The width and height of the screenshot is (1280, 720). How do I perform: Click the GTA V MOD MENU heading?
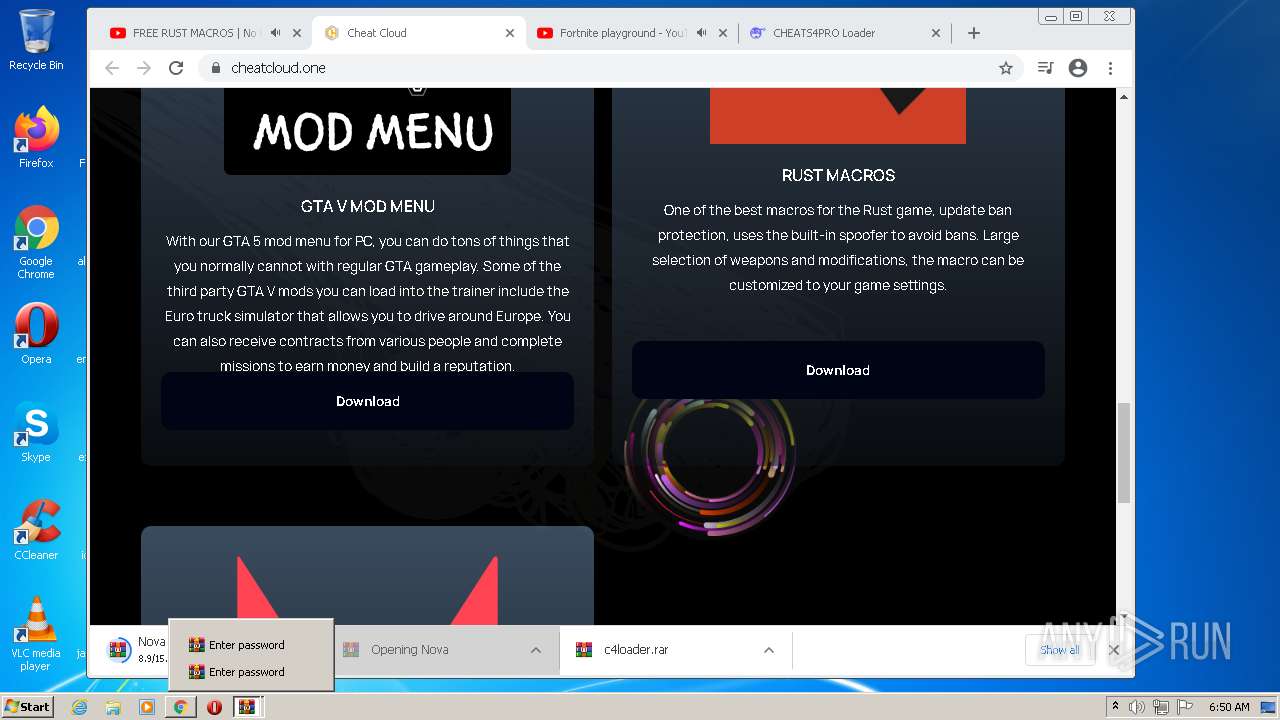368,206
